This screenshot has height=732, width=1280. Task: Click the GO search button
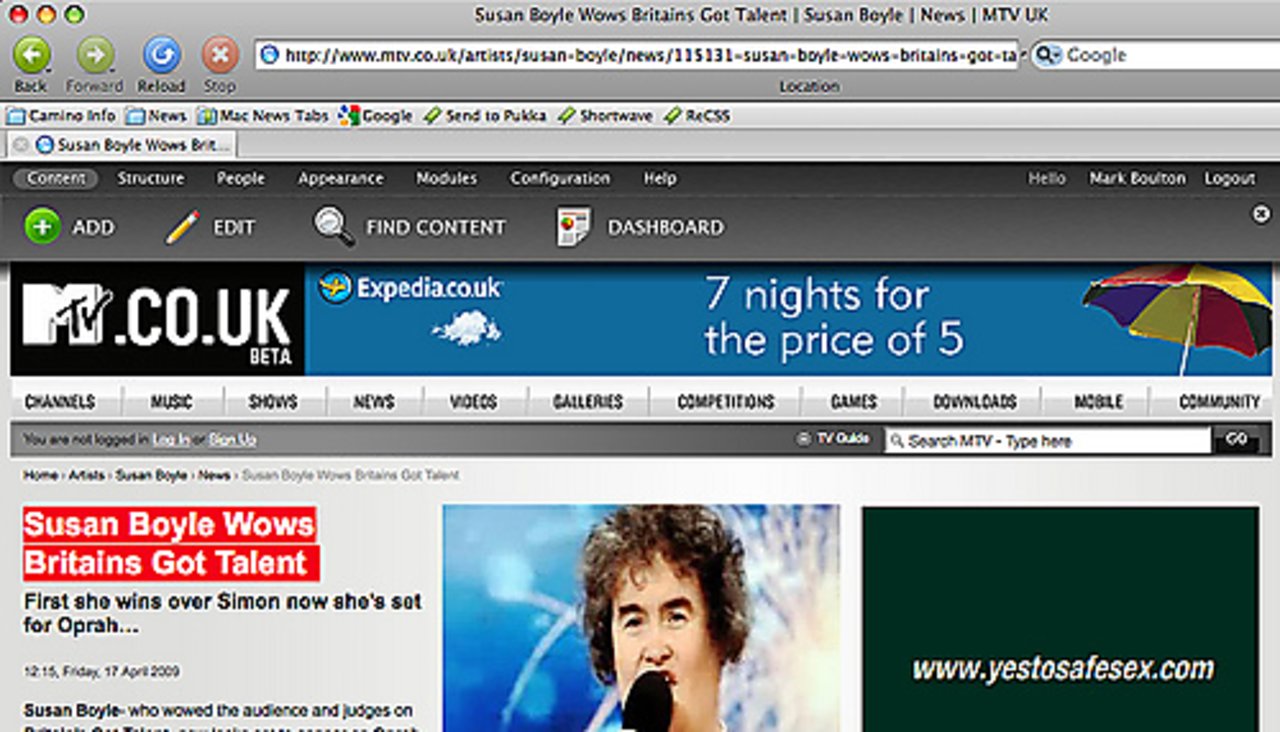click(1237, 440)
